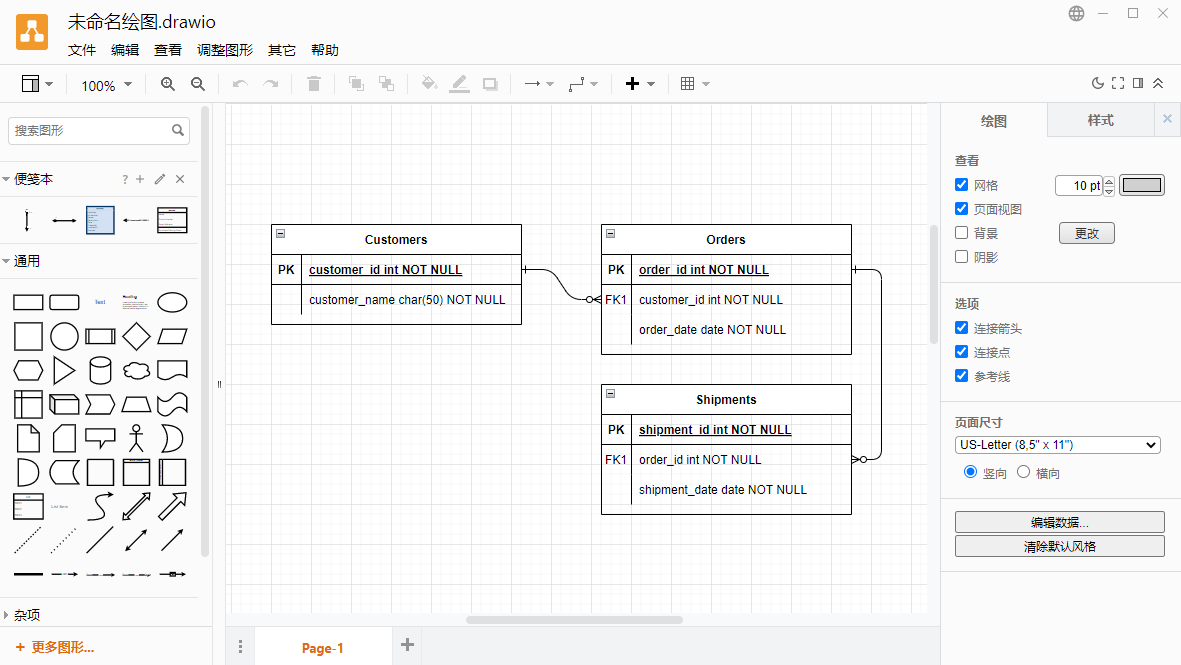Select the cylinder shape in the General palette
The height and width of the screenshot is (665, 1181).
click(100, 371)
